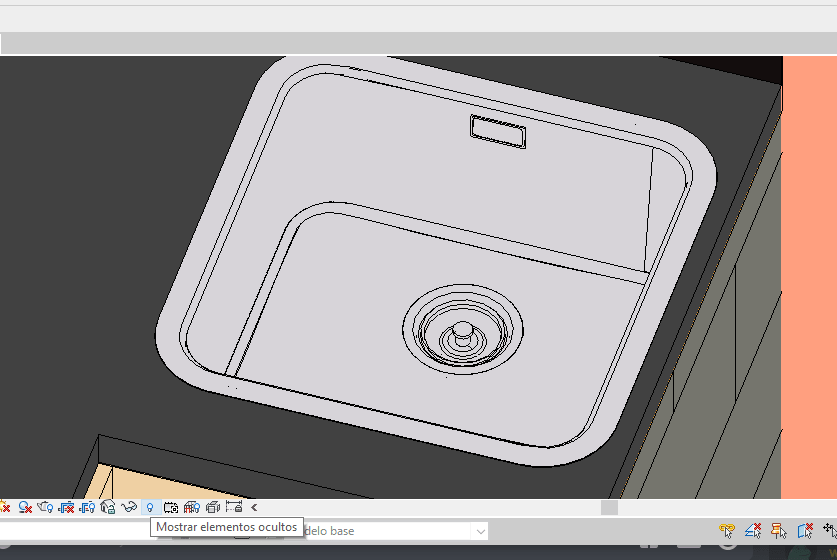
Task: Open the Modelo base dropdown arrow
Action: point(481,531)
